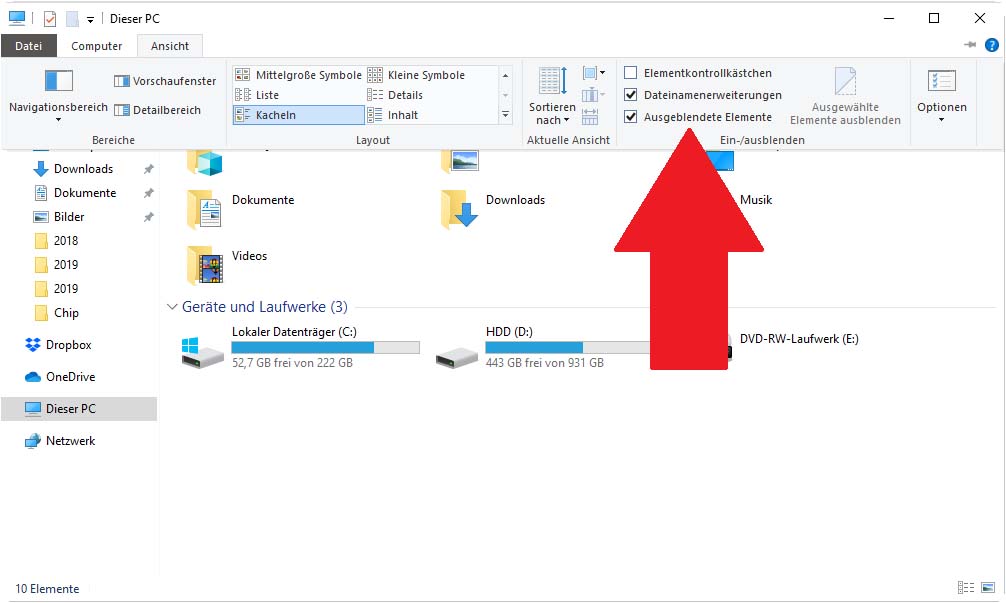Switch to the Computer ribbon tab
Image resolution: width=1006 pixels, height=603 pixels.
click(97, 46)
